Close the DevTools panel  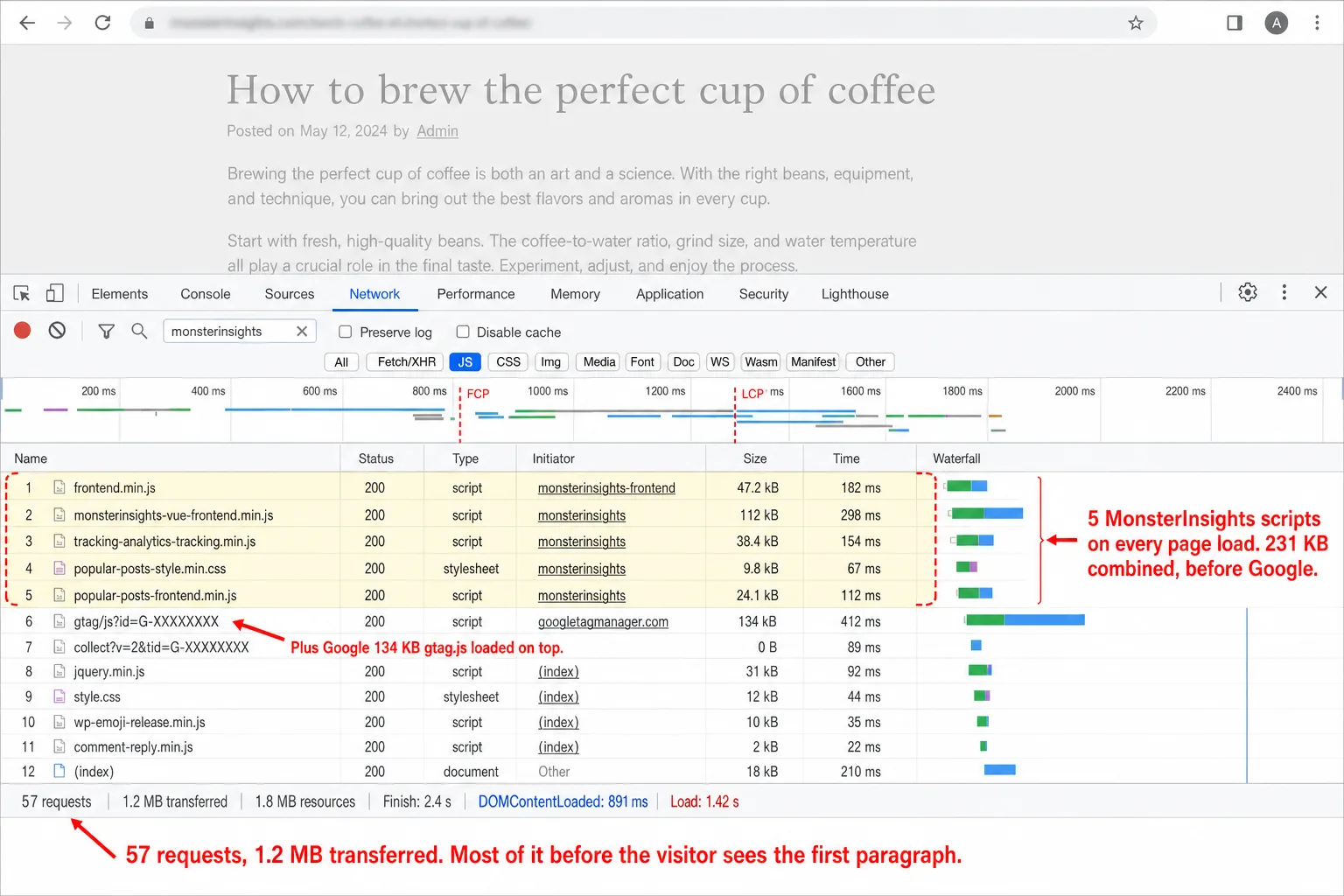(1321, 292)
